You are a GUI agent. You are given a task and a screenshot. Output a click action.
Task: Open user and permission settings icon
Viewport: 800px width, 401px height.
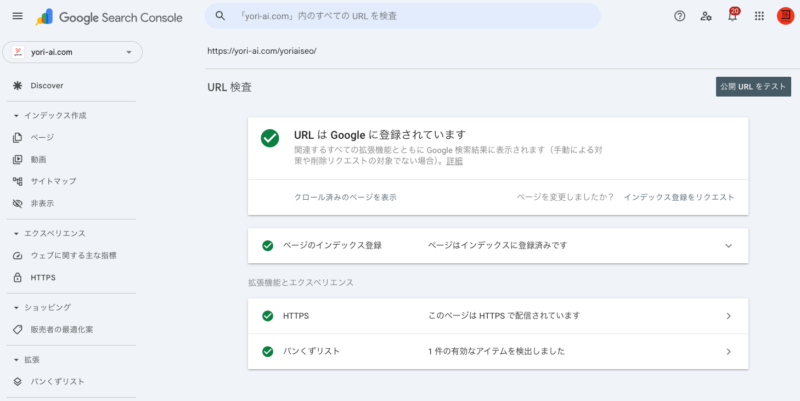(706, 16)
